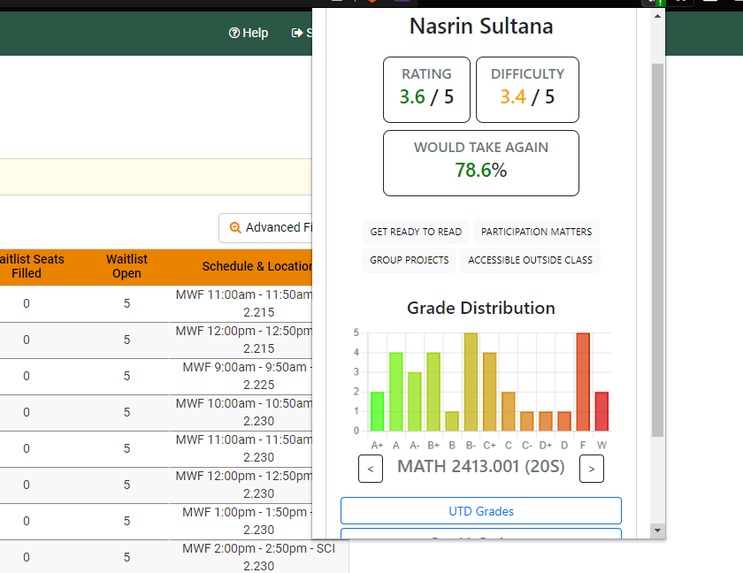The width and height of the screenshot is (743, 573).
Task: Open the Help link in header
Action: coord(248,33)
